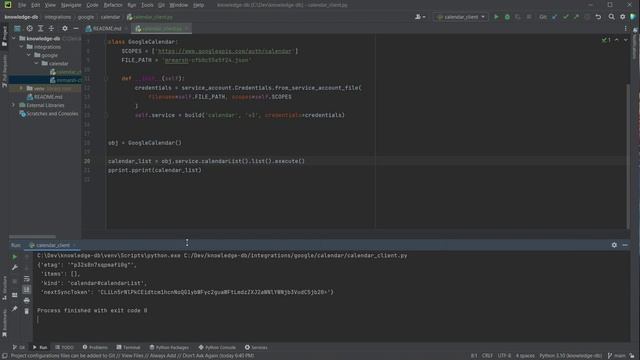Viewport: 640px width, 360px height.
Task: Push commits with the Git push arrow icon
Action: (x=576, y=17)
